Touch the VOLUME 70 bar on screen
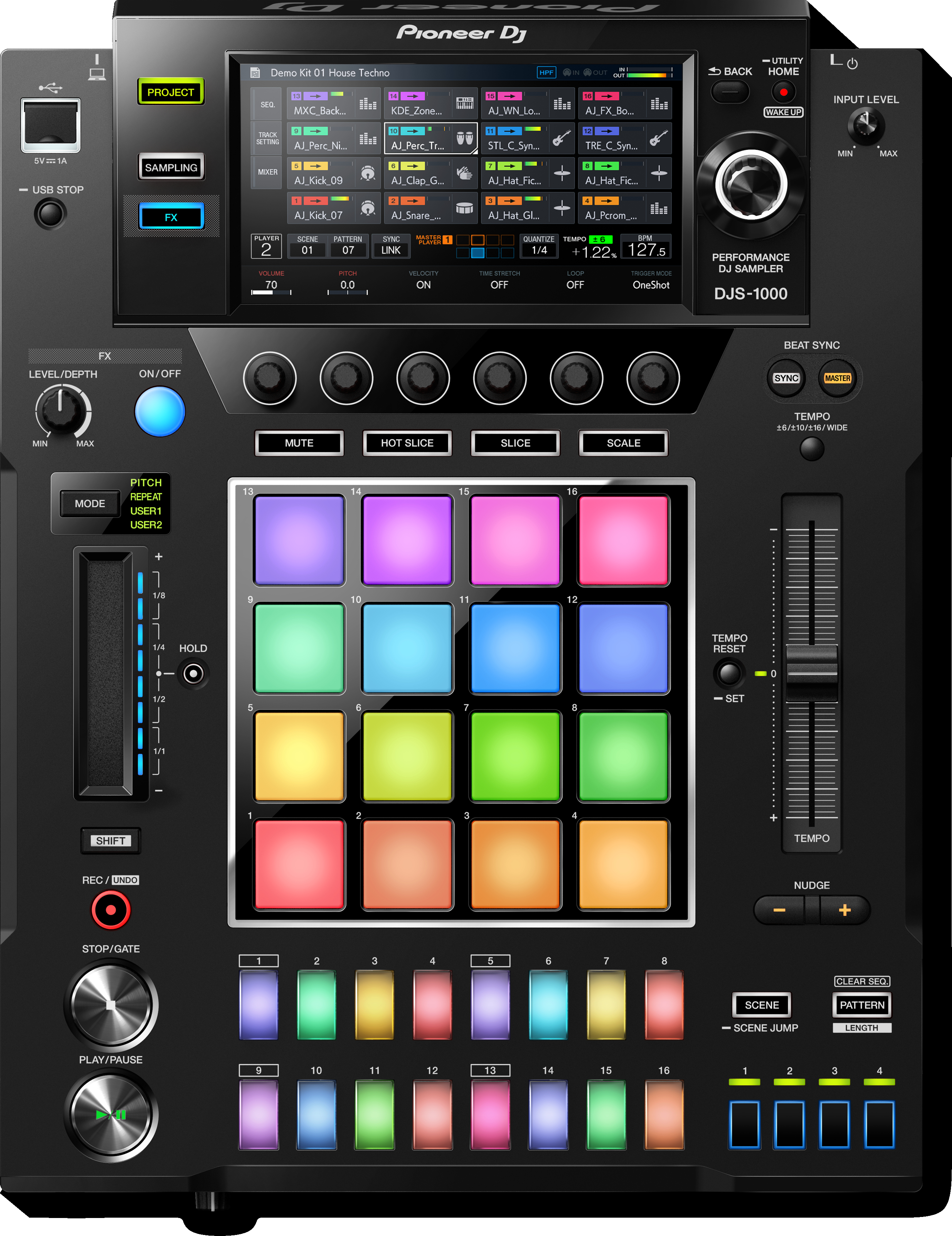Image resolution: width=952 pixels, height=1236 pixels. [271, 292]
